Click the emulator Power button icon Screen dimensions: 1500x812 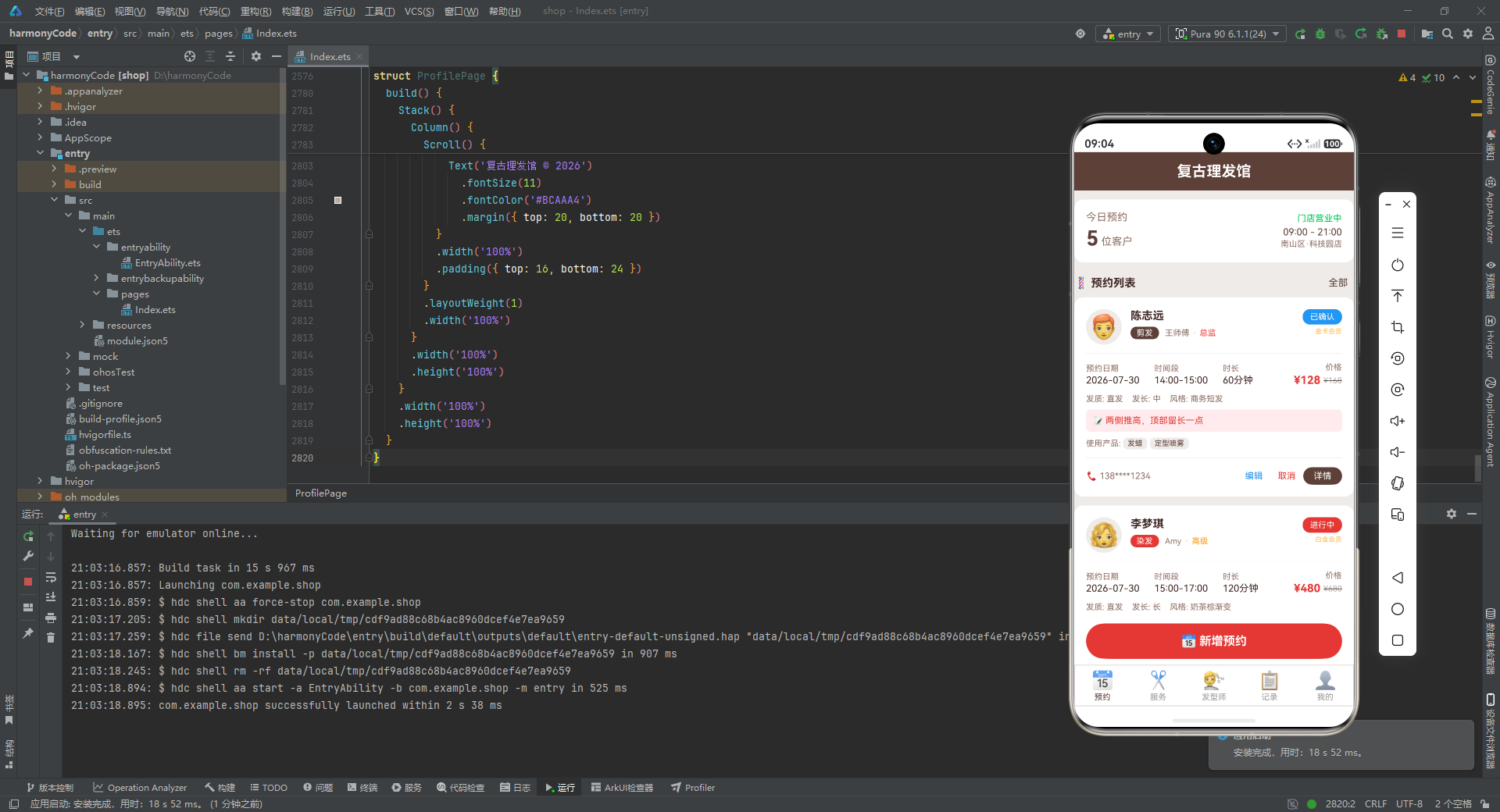pos(1398,265)
